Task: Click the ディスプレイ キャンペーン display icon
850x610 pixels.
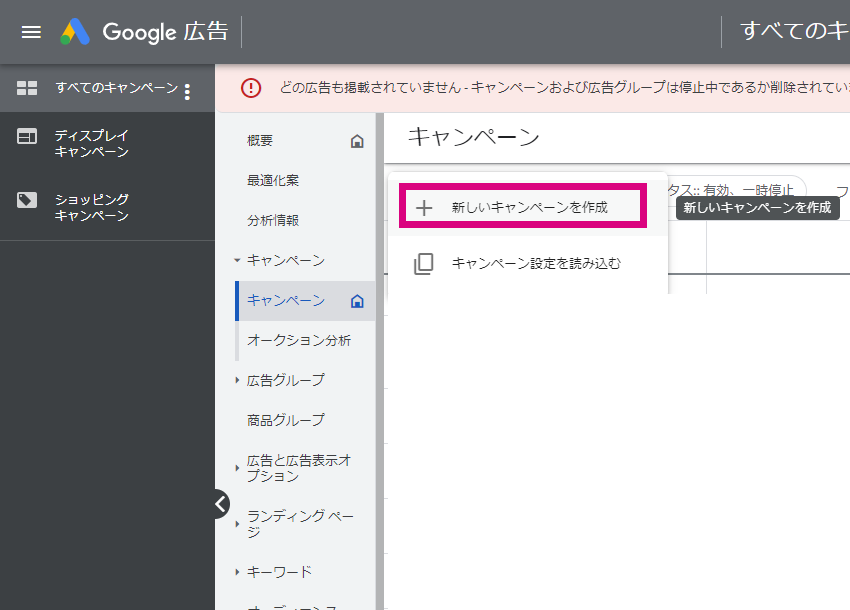Action: click(x=27, y=136)
